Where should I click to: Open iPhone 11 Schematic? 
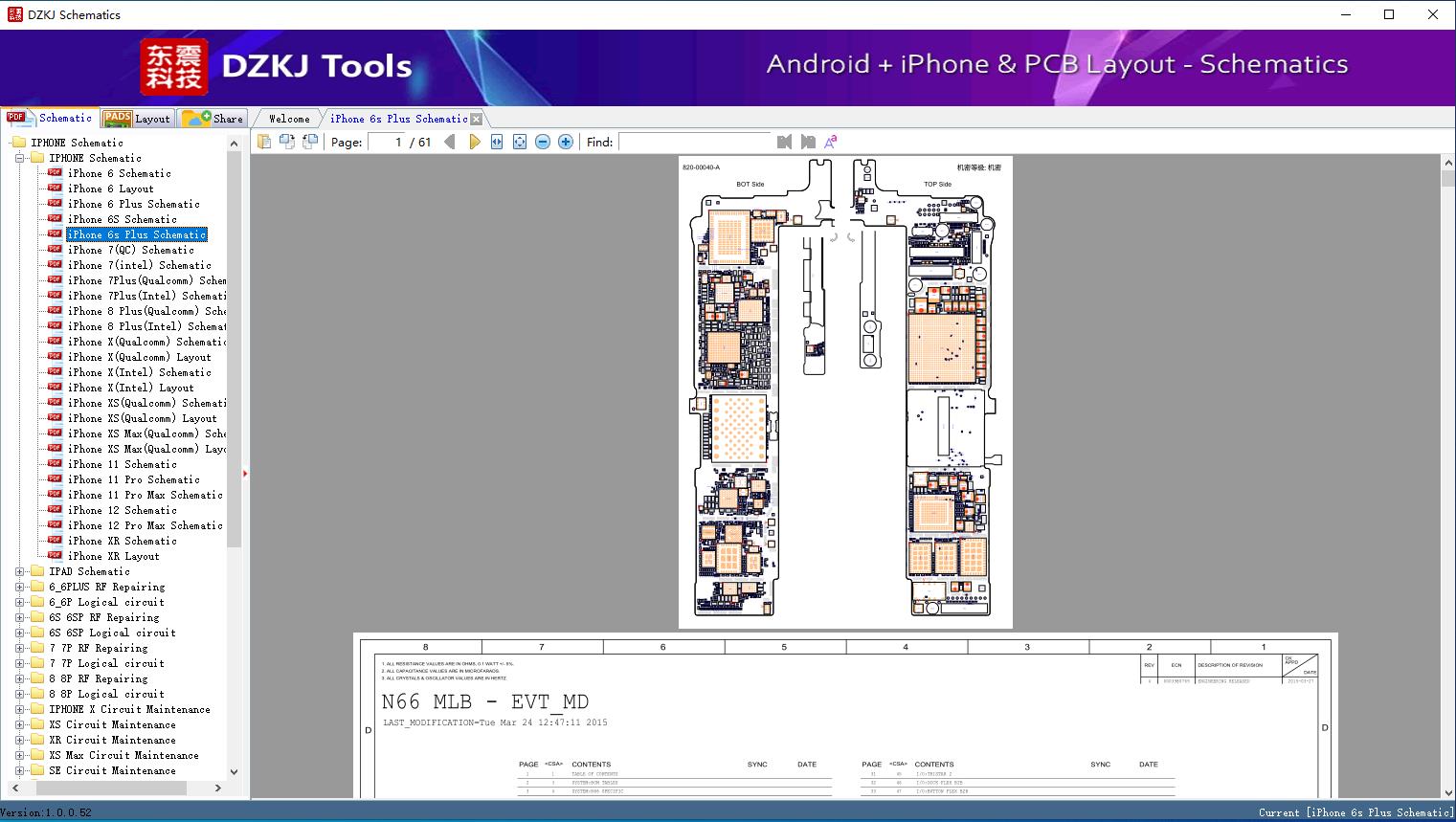click(123, 464)
